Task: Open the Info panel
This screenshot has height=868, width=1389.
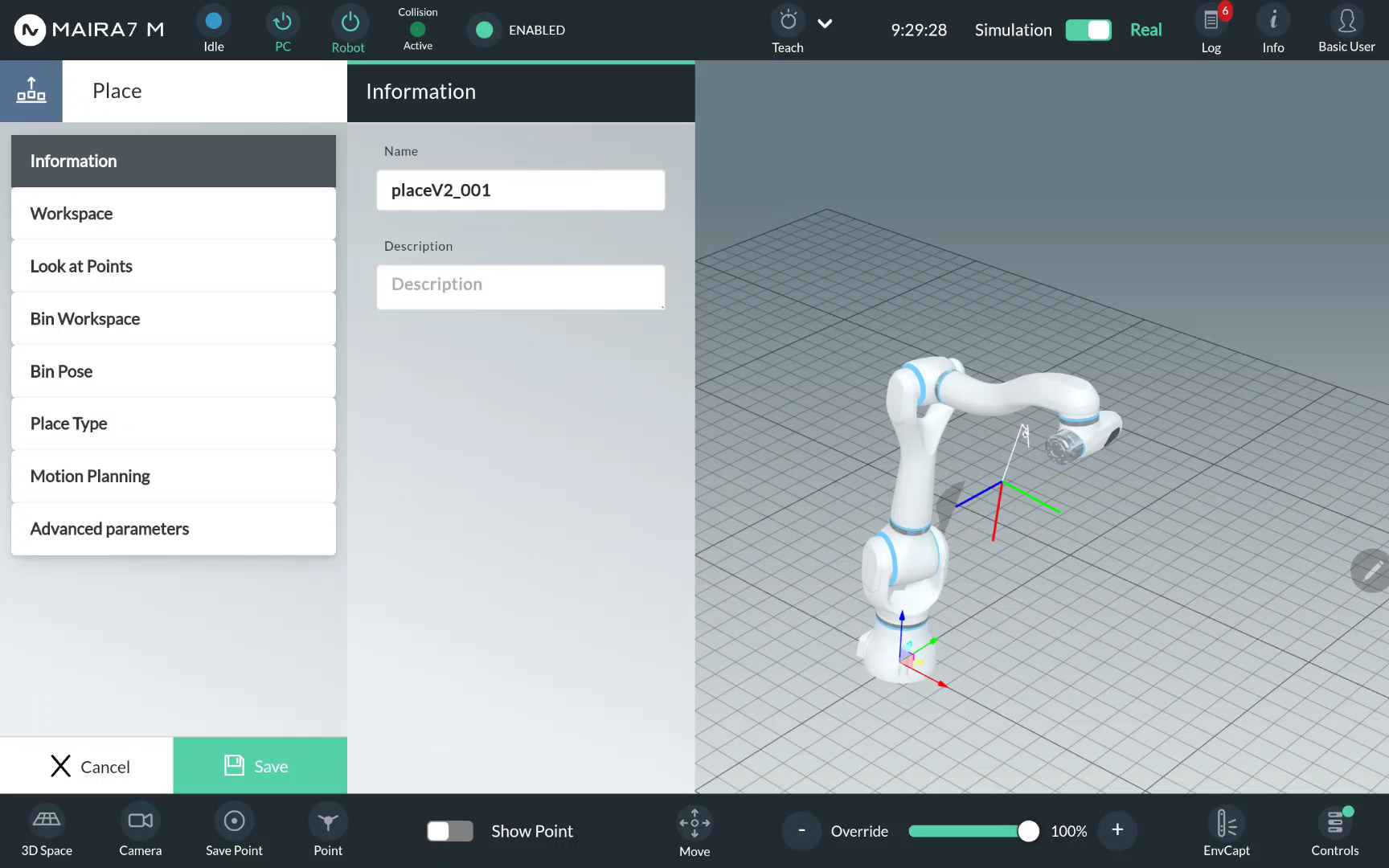Action: pos(1273,30)
